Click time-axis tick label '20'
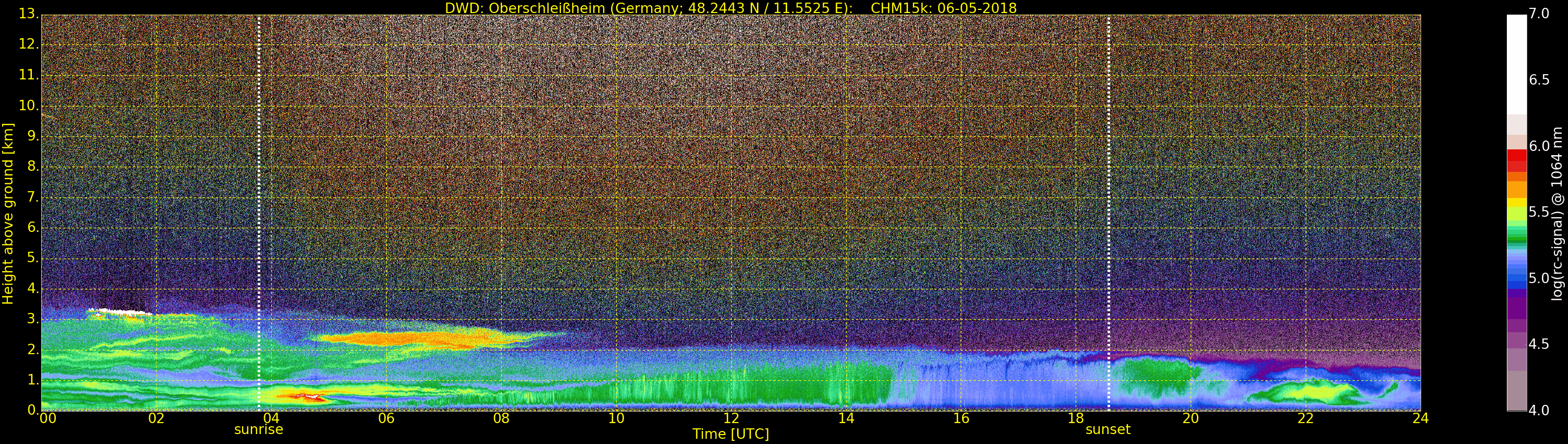This screenshot has height=444, width=1568. tap(1191, 418)
